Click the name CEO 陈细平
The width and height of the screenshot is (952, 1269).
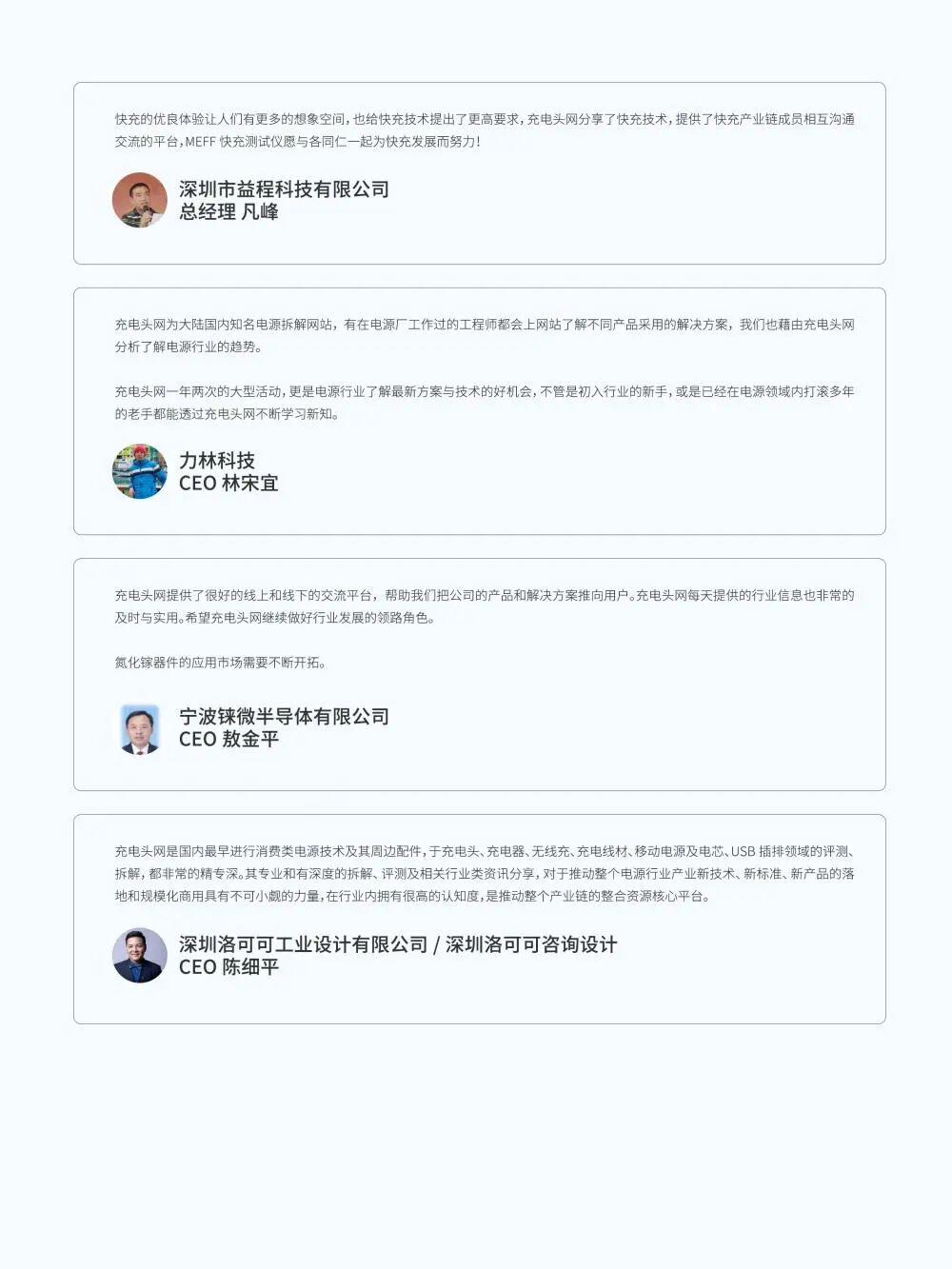[228, 966]
